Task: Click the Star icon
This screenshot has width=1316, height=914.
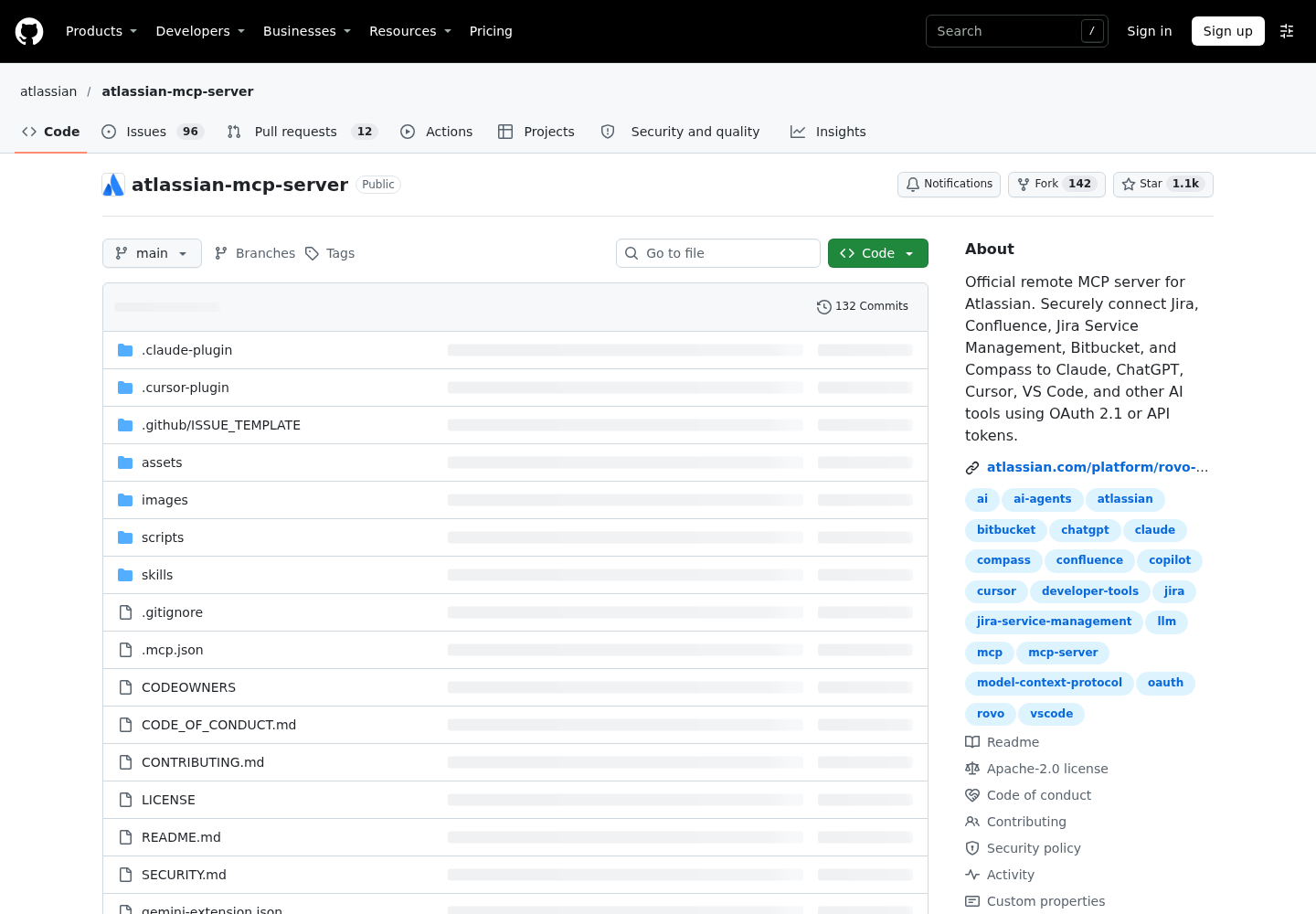Action: [x=1129, y=185]
